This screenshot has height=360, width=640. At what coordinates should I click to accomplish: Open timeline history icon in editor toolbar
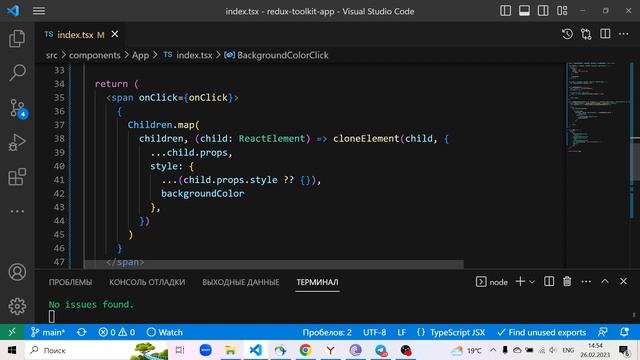(567, 34)
